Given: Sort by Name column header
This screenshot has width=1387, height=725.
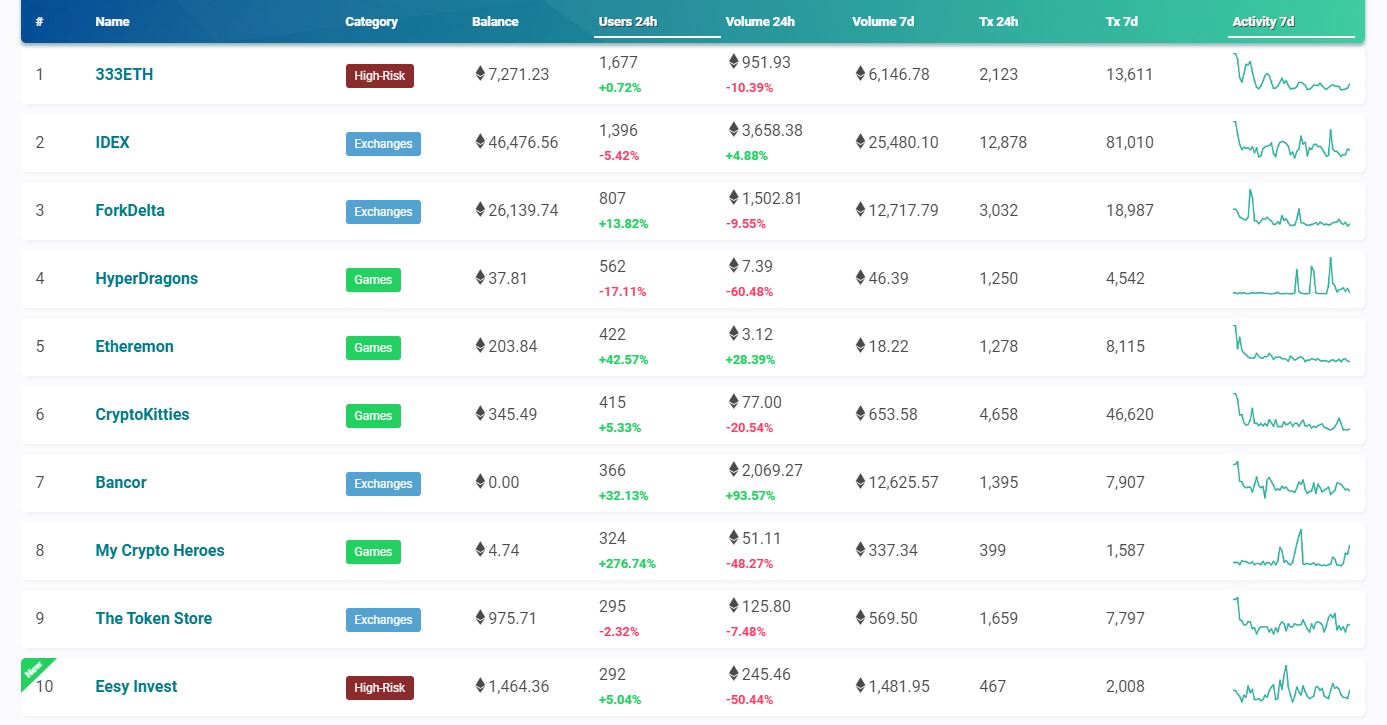Looking at the screenshot, I should coord(112,21).
